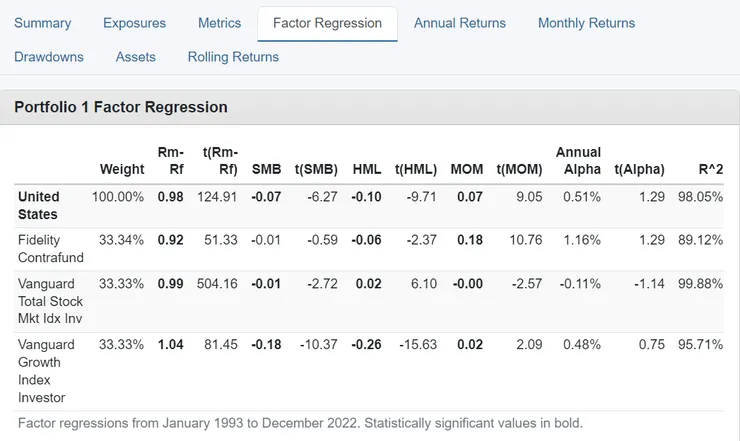Select the United States row label

tap(39, 205)
